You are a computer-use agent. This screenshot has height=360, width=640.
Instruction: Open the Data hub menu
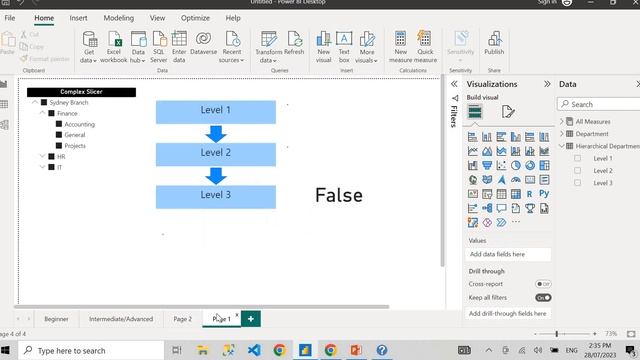point(138,47)
